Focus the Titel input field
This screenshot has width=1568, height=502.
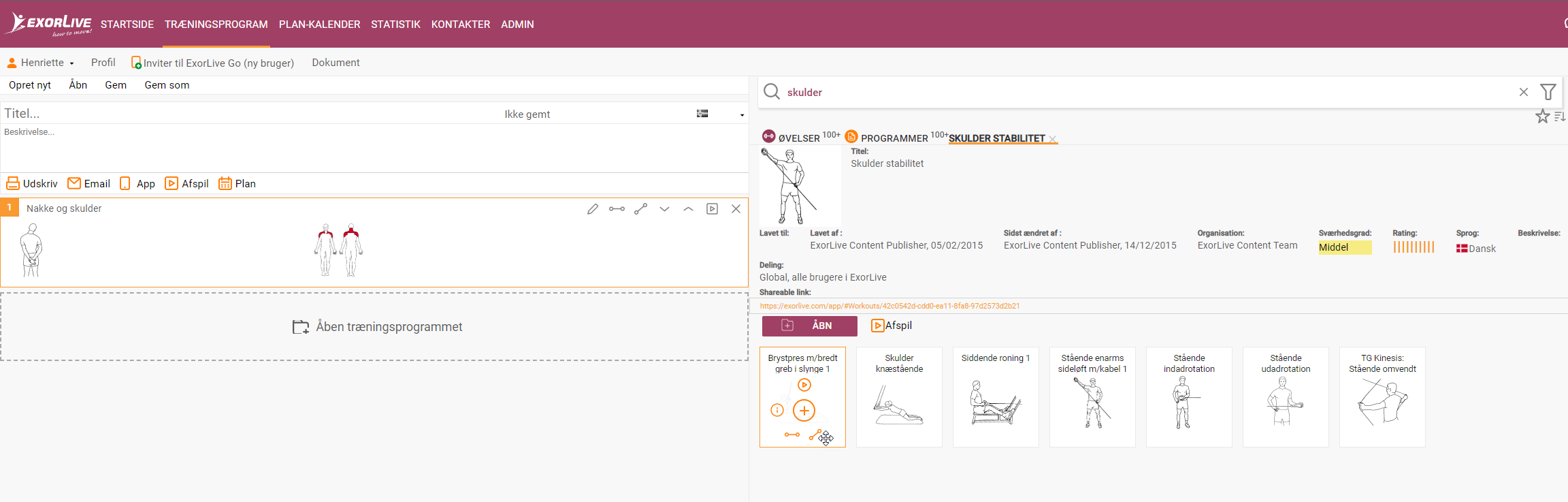point(250,114)
